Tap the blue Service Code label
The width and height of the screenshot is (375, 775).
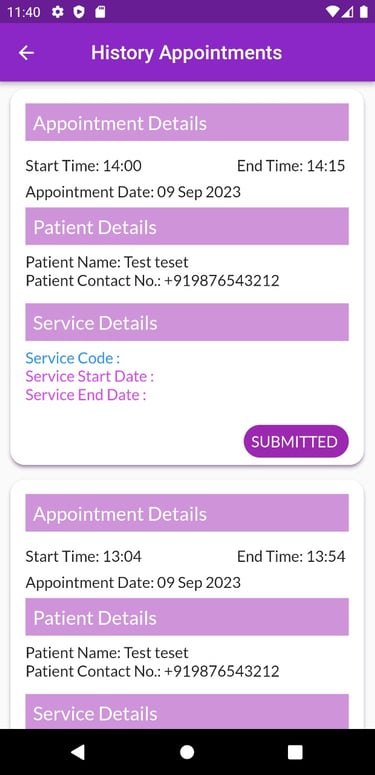click(73, 358)
